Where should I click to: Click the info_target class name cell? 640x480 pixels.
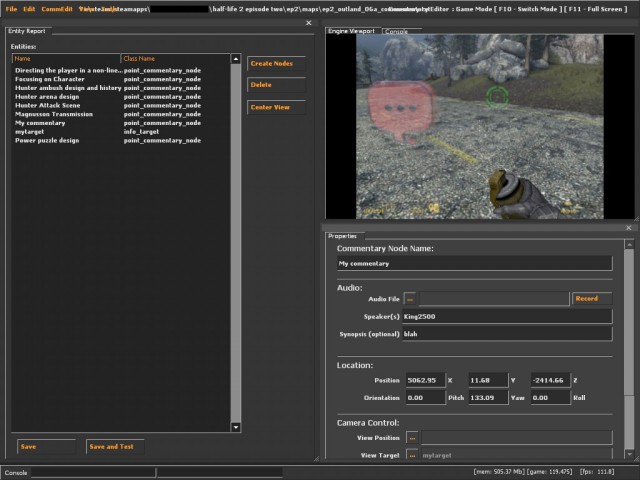pyautogui.click(x=141, y=132)
